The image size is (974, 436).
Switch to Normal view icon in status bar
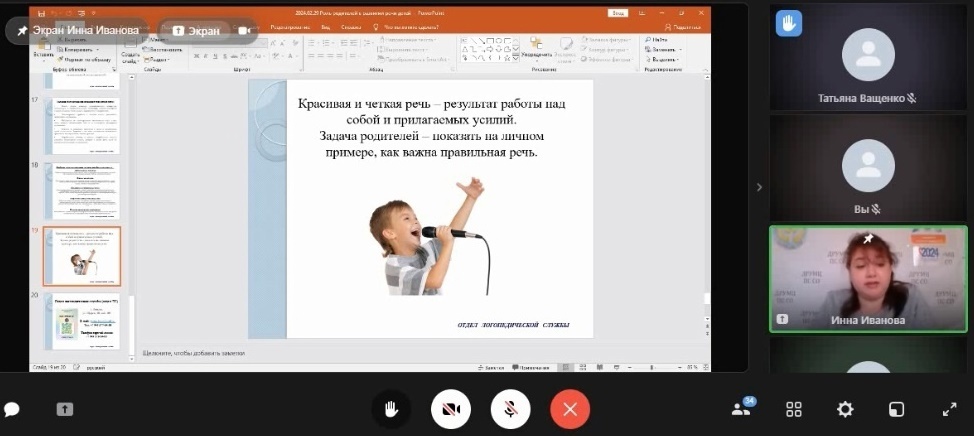coord(566,368)
